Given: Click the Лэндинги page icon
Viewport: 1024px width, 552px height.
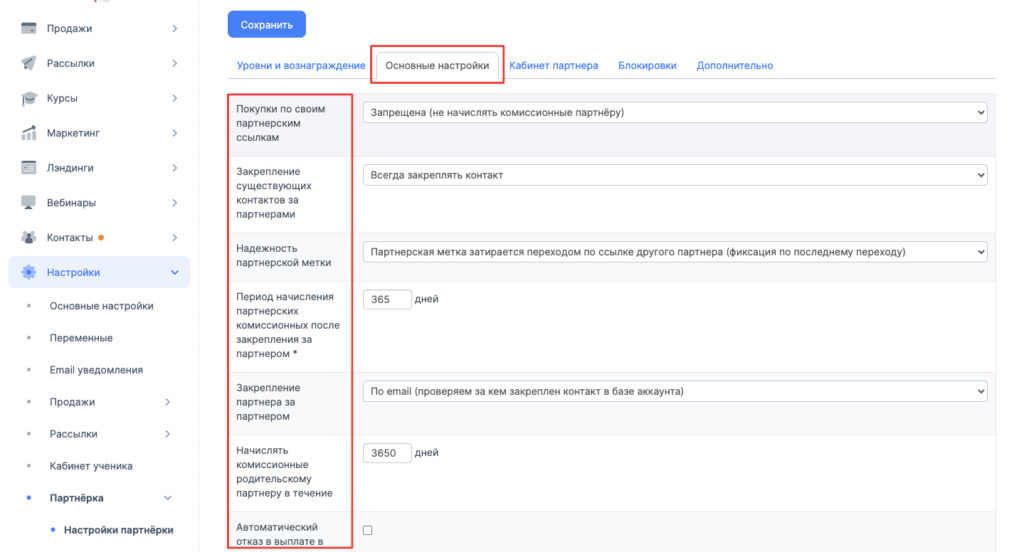Looking at the screenshot, I should pos(29,168).
